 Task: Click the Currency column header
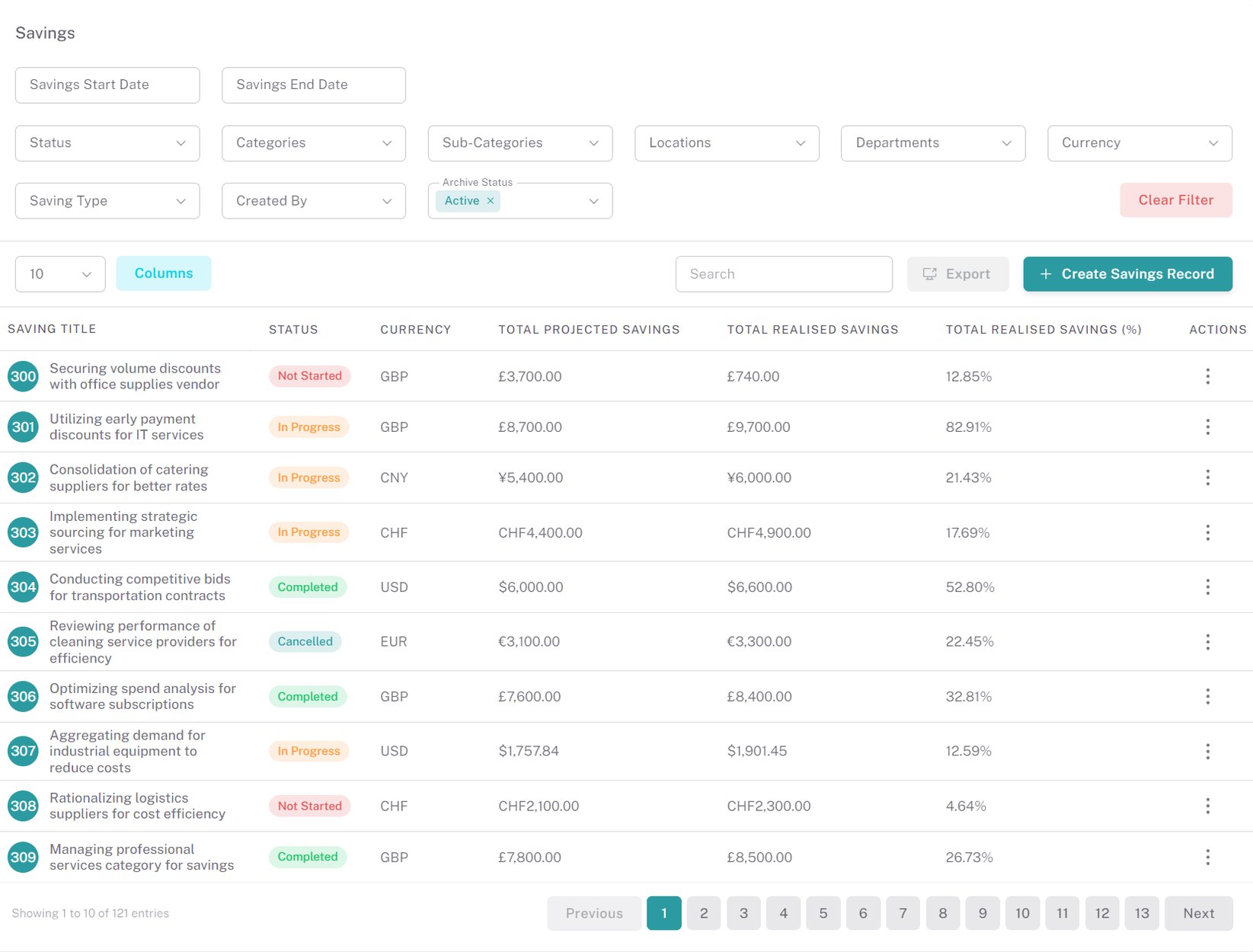(416, 330)
